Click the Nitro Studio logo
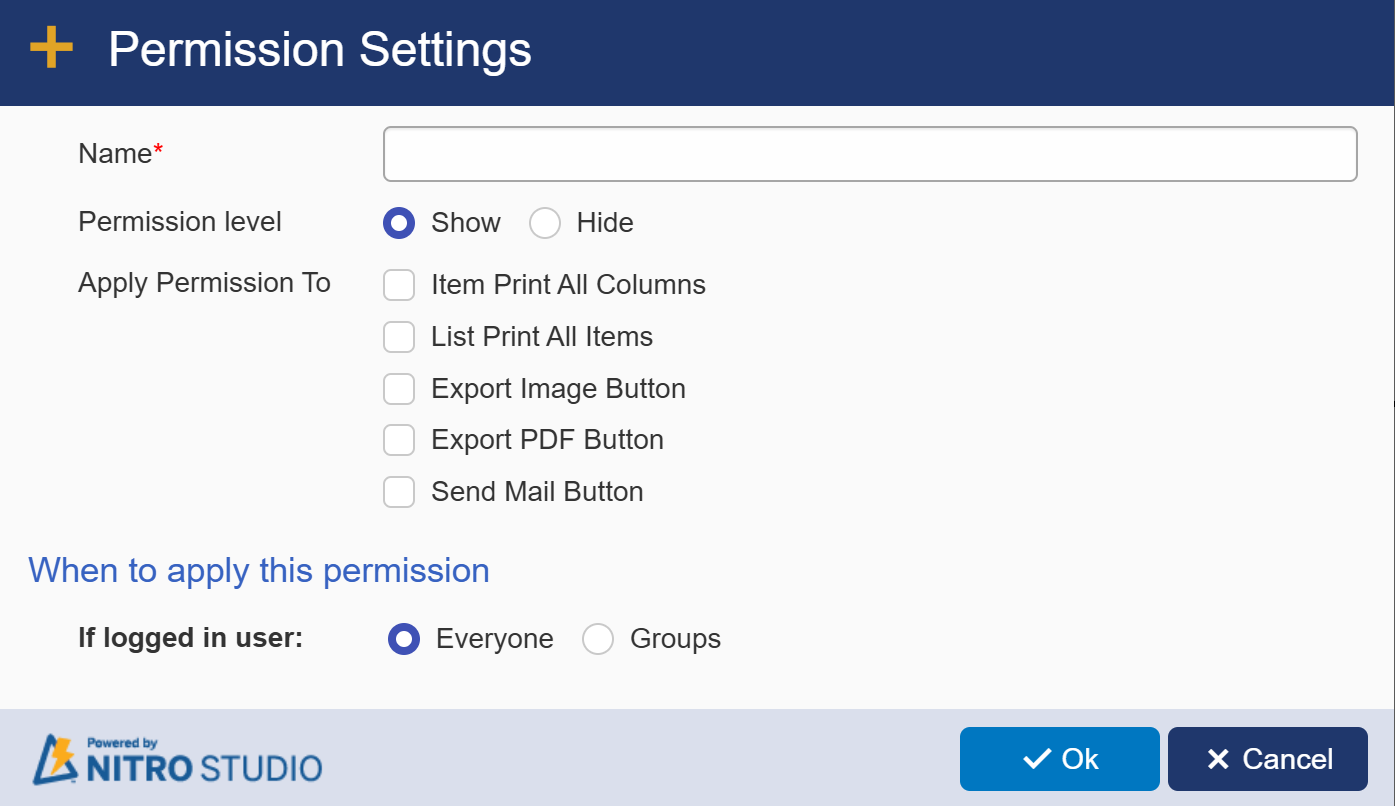This screenshot has width=1395, height=806. 178,759
